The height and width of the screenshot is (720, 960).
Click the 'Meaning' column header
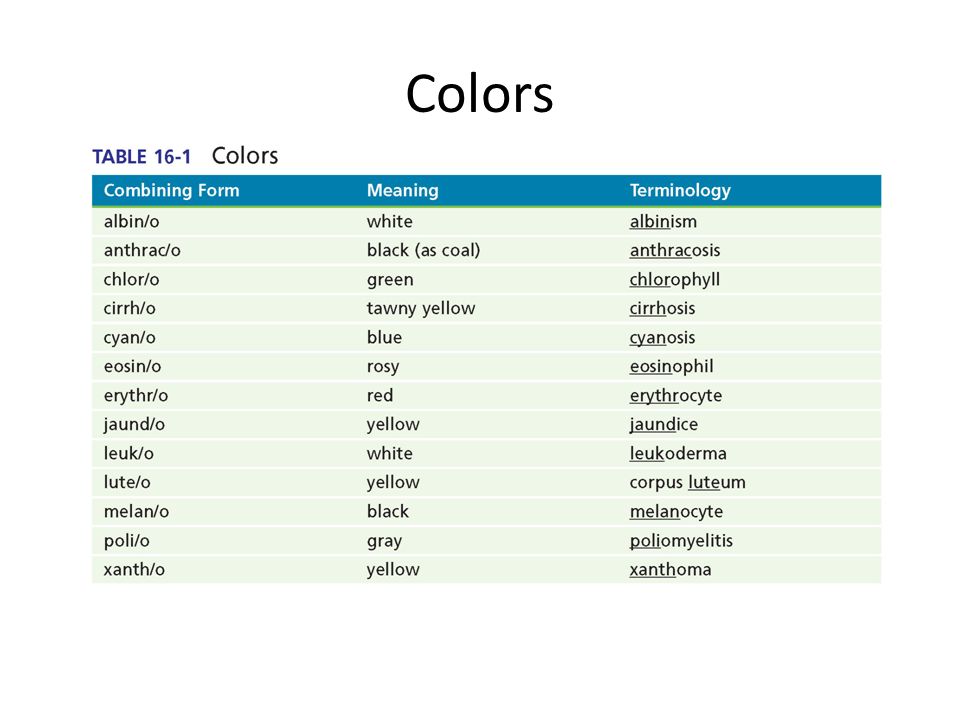pyautogui.click(x=402, y=190)
